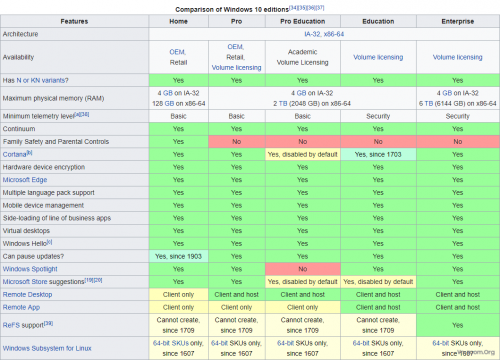Follow the OEM link in Home column

(x=177, y=52)
